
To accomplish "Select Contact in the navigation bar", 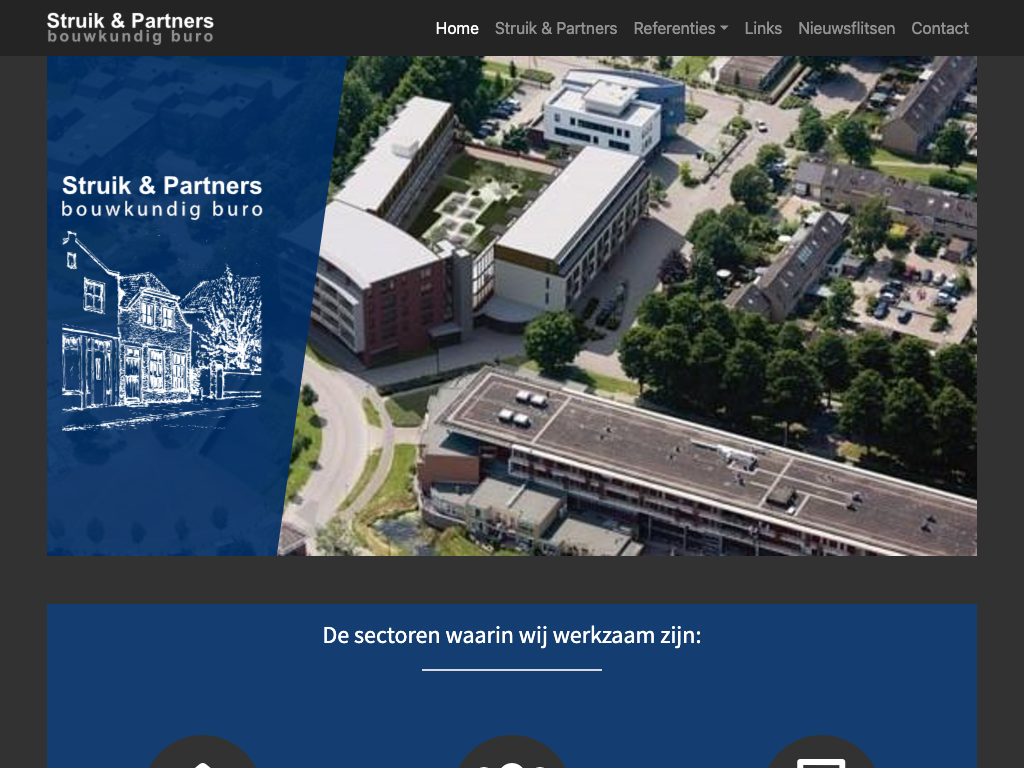I will pos(939,28).
